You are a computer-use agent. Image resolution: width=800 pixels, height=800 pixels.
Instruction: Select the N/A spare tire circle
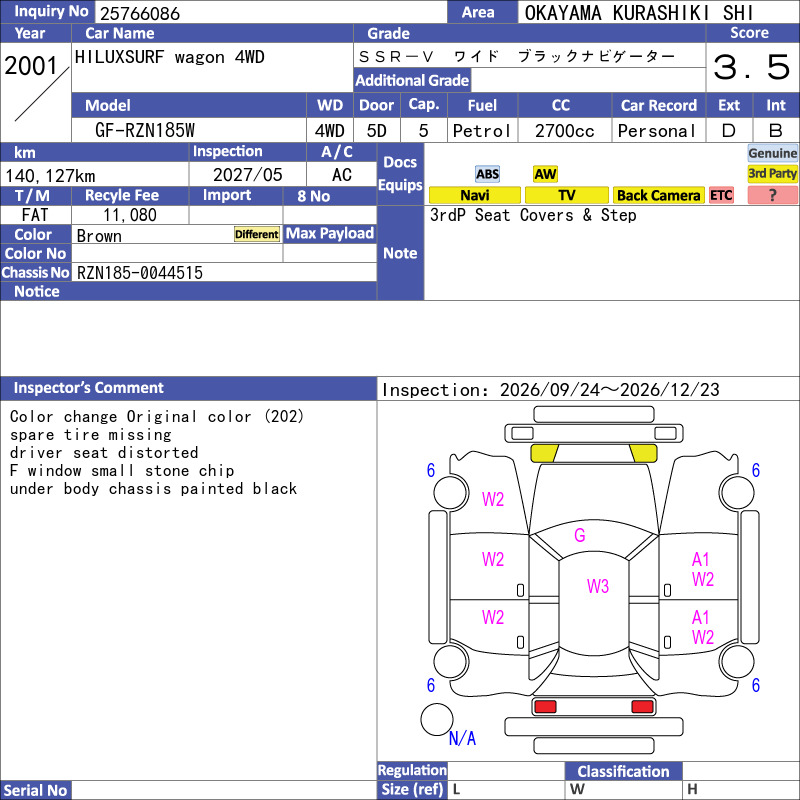point(437,719)
